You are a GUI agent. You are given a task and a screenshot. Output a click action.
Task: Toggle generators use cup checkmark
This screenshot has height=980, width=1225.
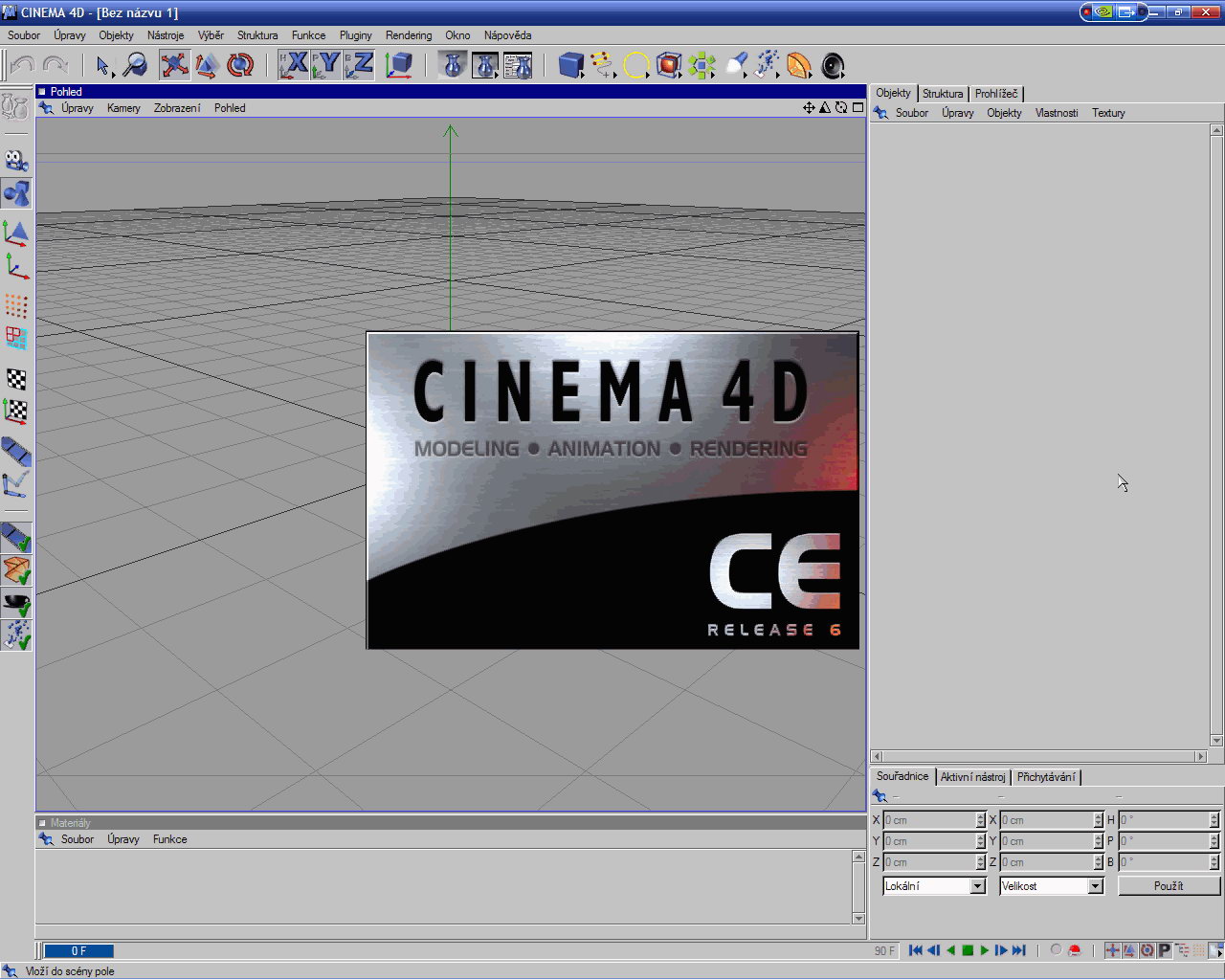tap(16, 604)
